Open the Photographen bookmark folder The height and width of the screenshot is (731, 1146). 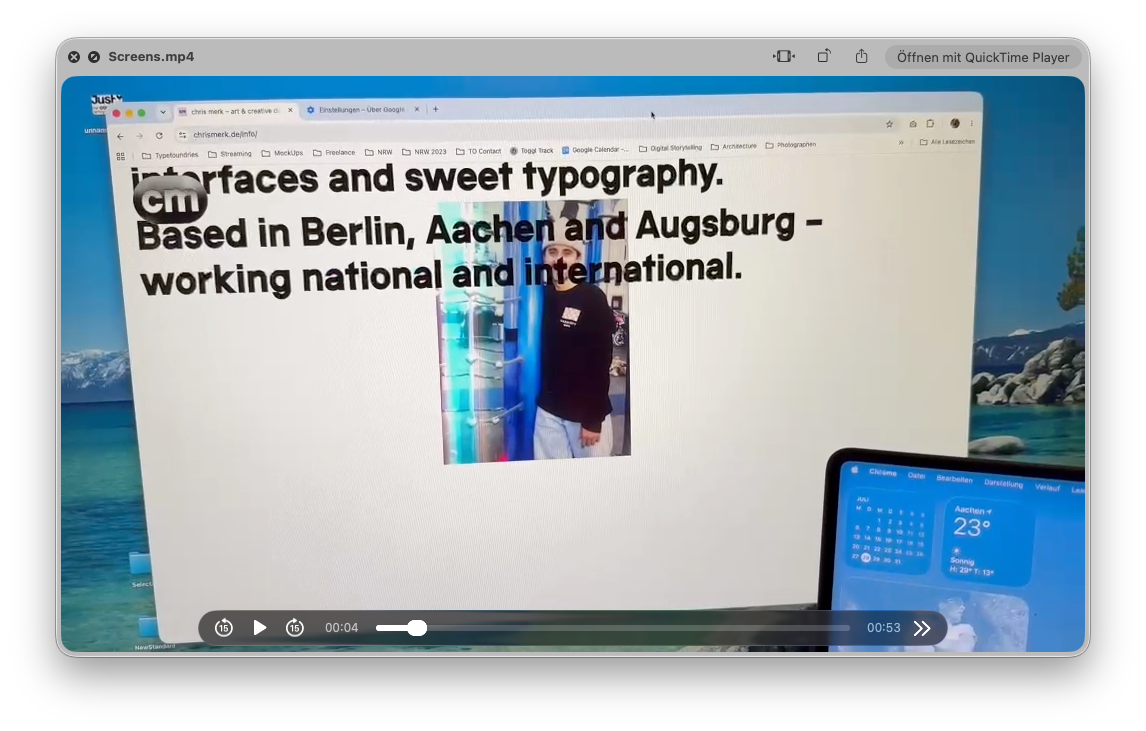coord(791,145)
